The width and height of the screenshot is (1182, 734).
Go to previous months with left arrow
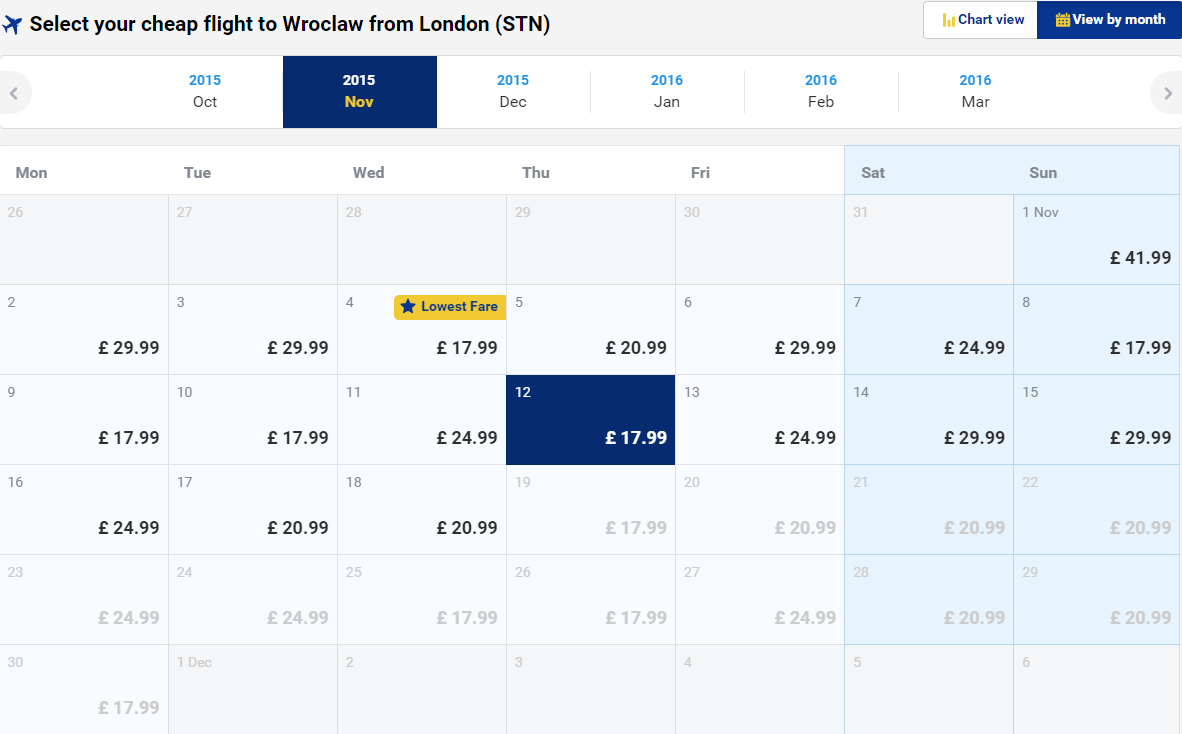tap(15, 93)
